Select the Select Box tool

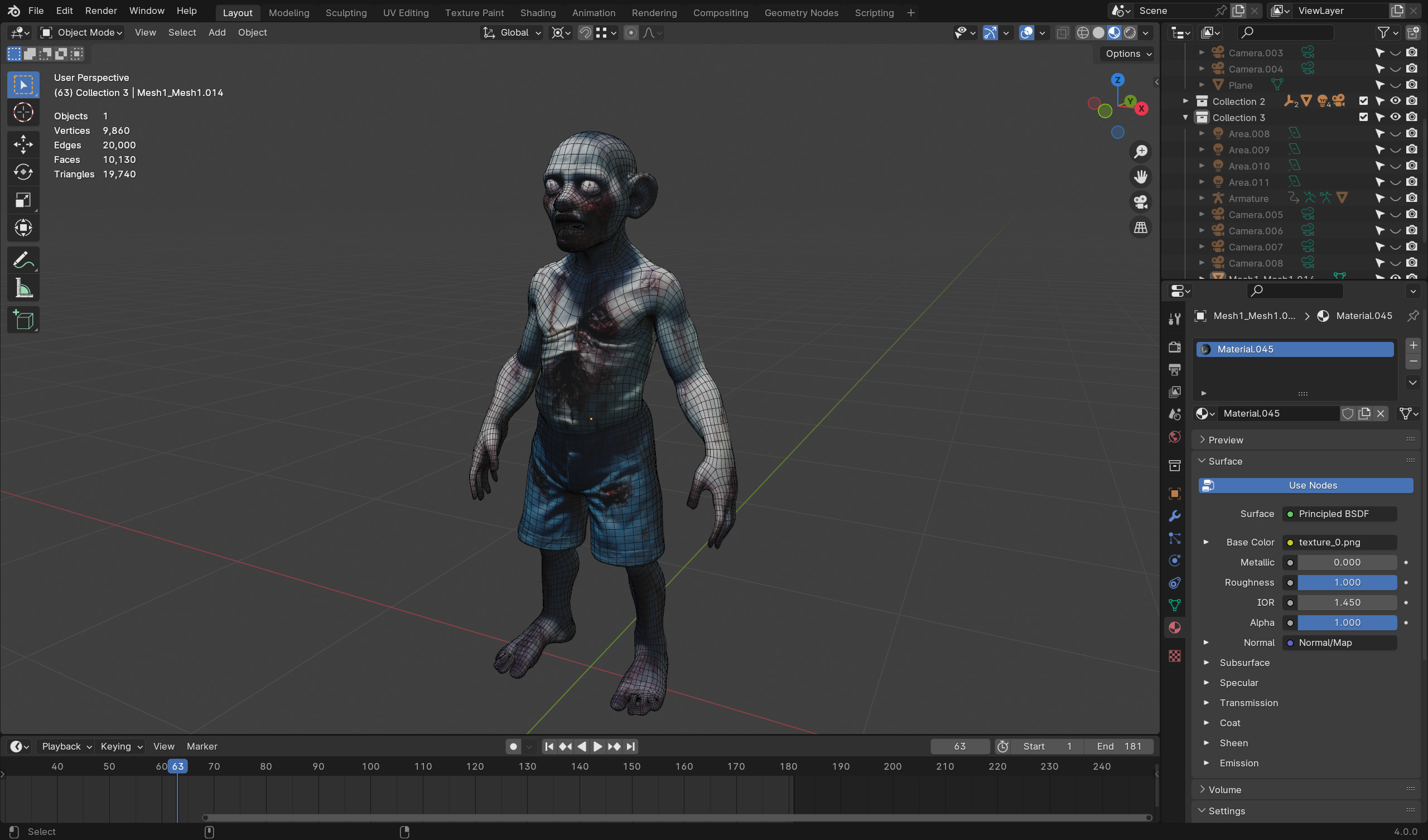[x=23, y=85]
